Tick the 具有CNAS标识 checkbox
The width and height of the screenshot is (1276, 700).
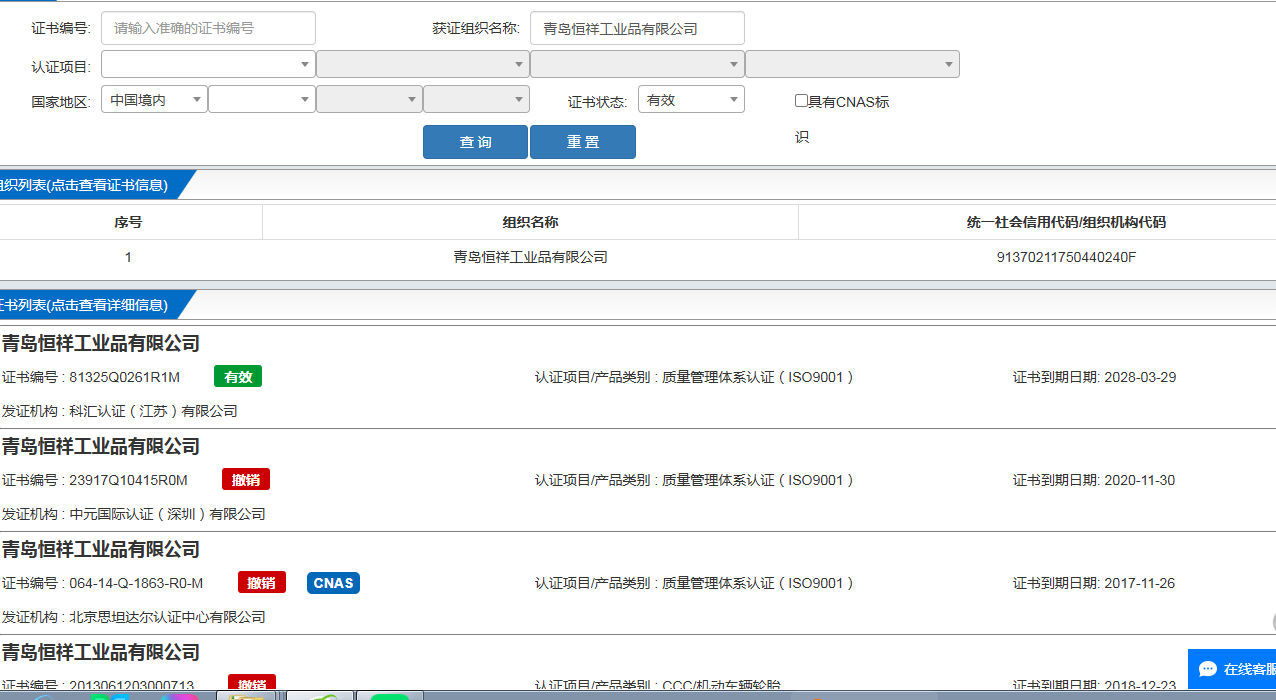(801, 100)
